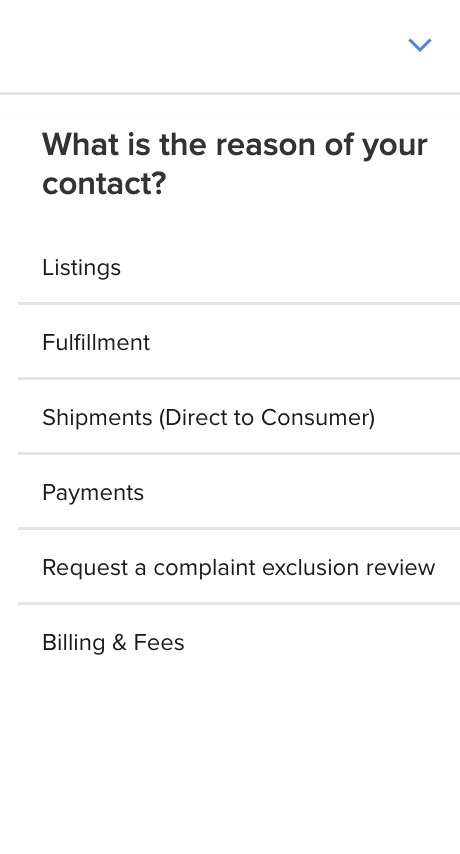Choose Fulfillment as the contact reason
Image resolution: width=460 pixels, height=854 pixels.
tap(239, 342)
